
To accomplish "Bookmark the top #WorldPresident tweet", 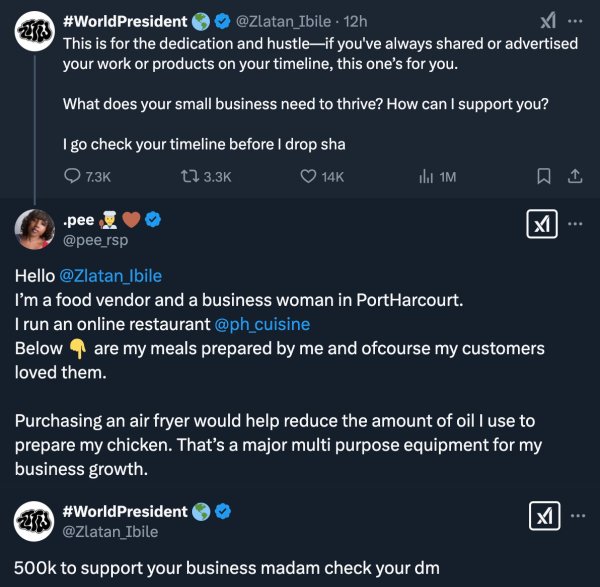I will point(544,176).
